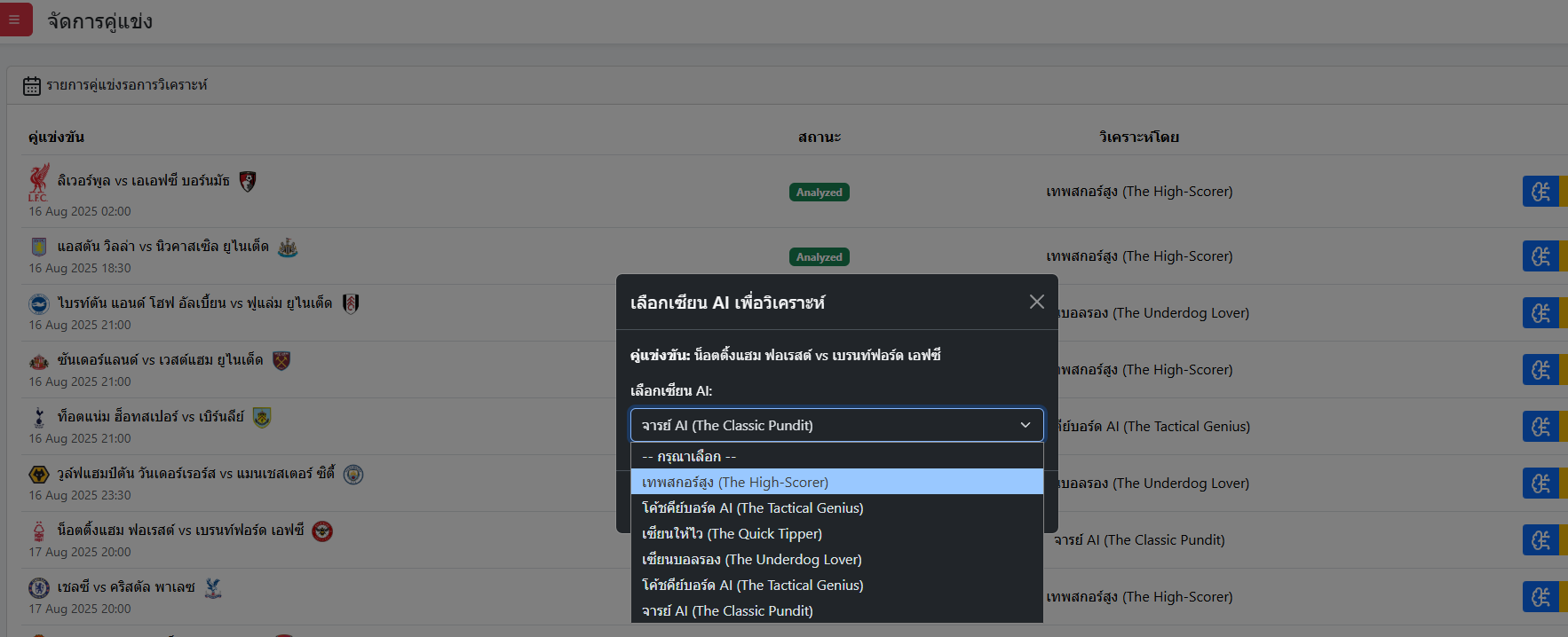Choose เซียนใฟไว (The Quick Tipper) option

pos(836,533)
